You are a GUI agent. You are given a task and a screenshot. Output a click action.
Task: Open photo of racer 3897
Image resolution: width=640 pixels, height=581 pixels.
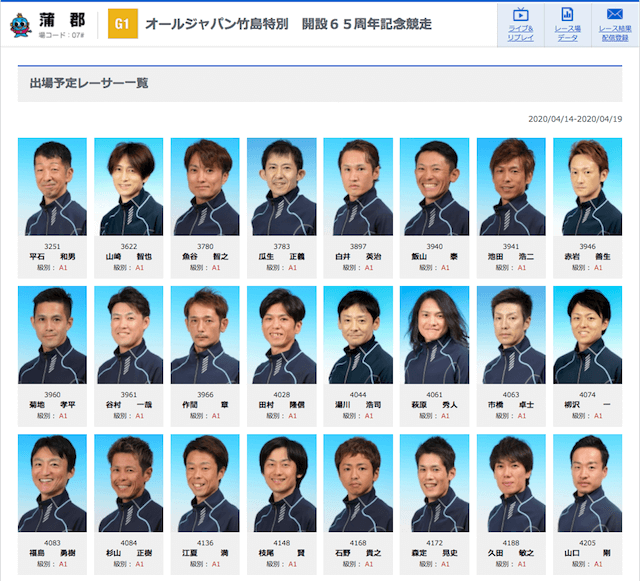[x=358, y=187]
